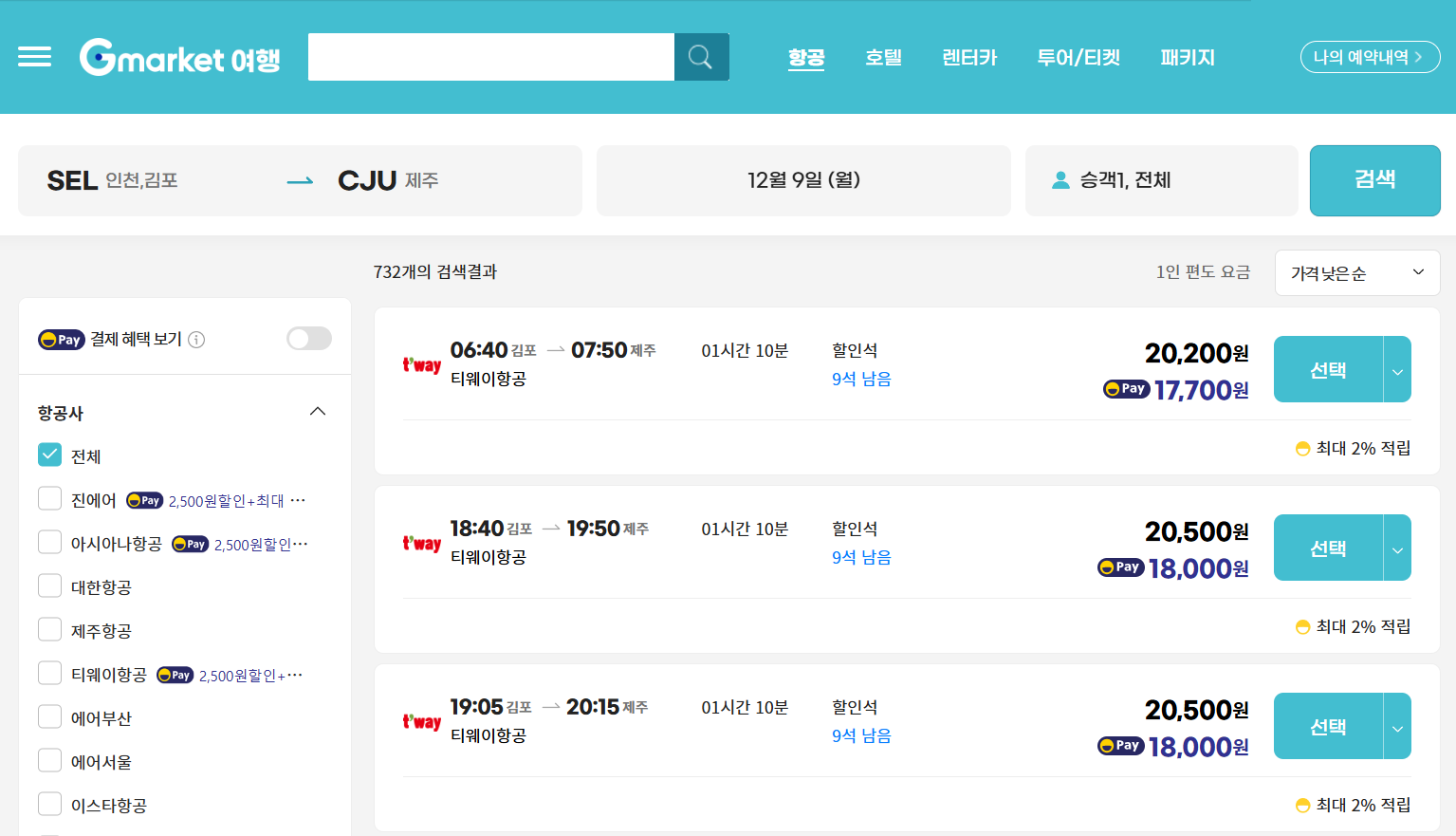Click into the top search text field

click(x=491, y=57)
